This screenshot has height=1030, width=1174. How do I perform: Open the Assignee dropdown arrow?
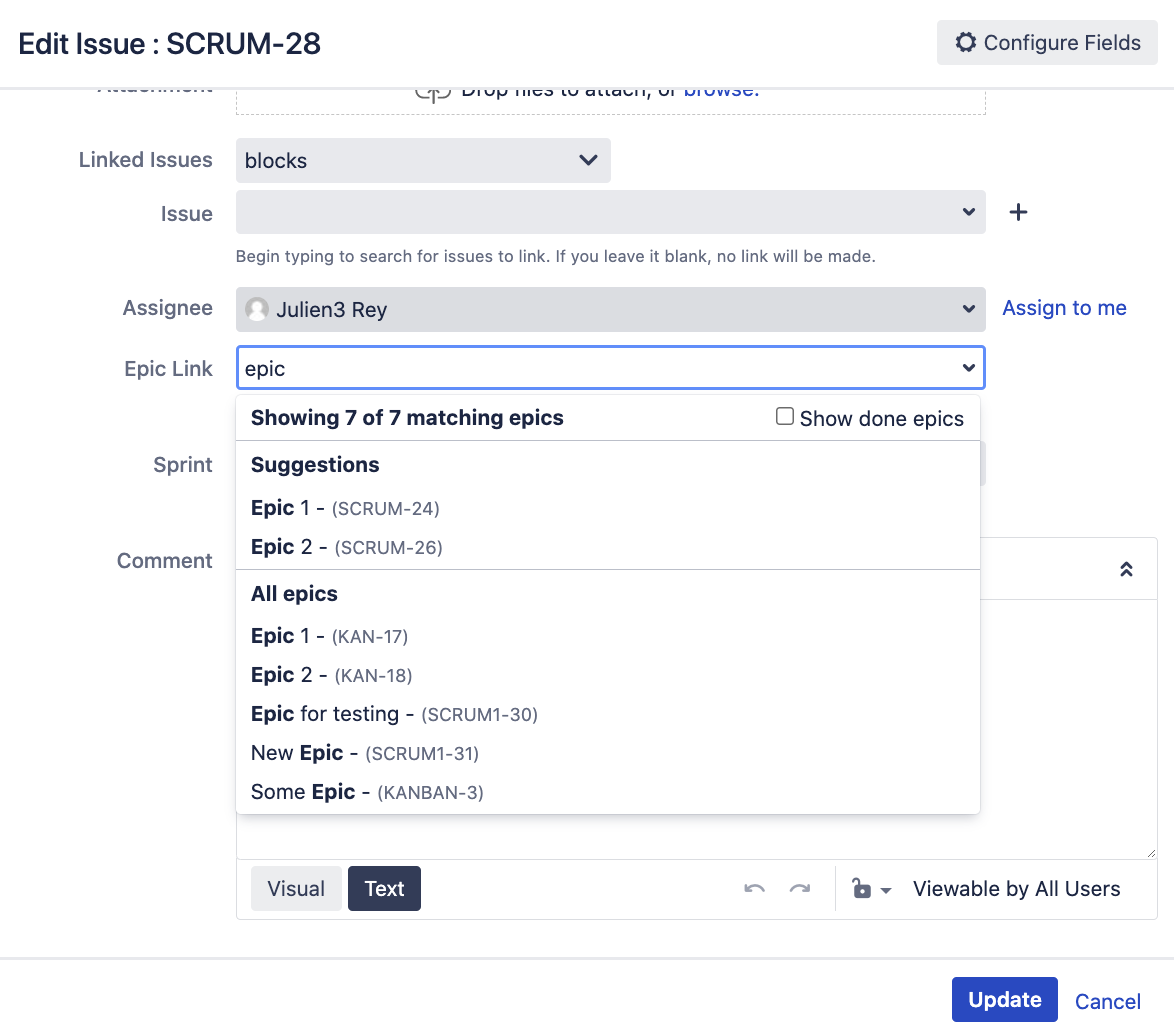tap(968, 309)
